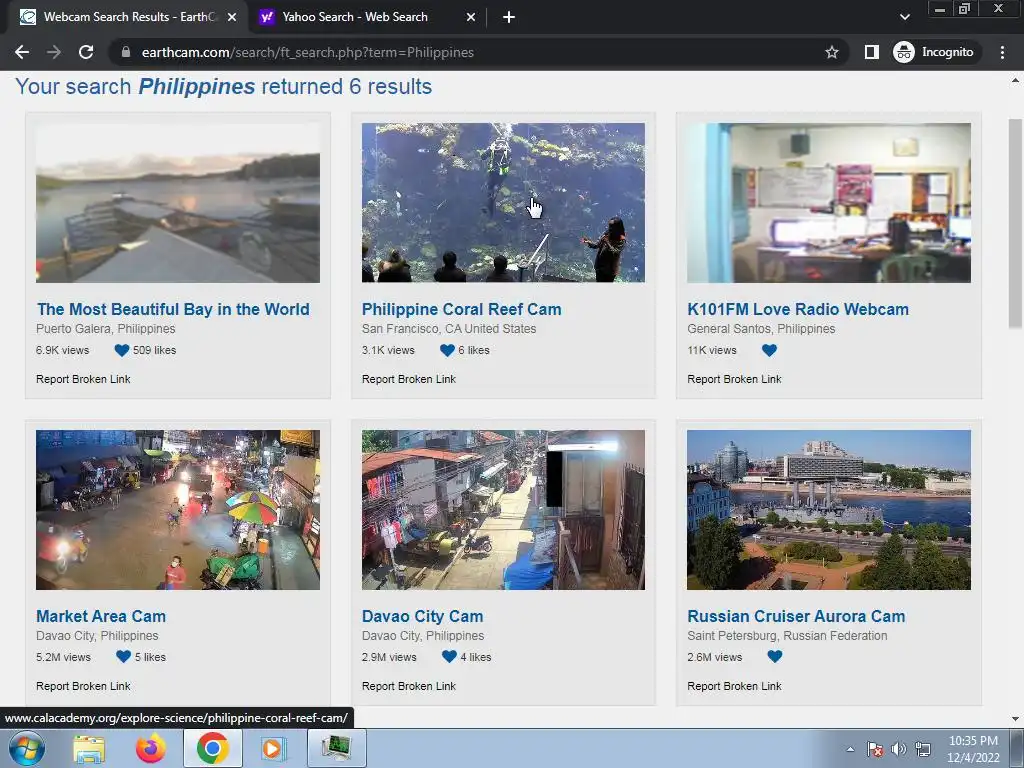Like the Davao City Cam heart icon
This screenshot has height=768, width=1024.
coord(449,656)
